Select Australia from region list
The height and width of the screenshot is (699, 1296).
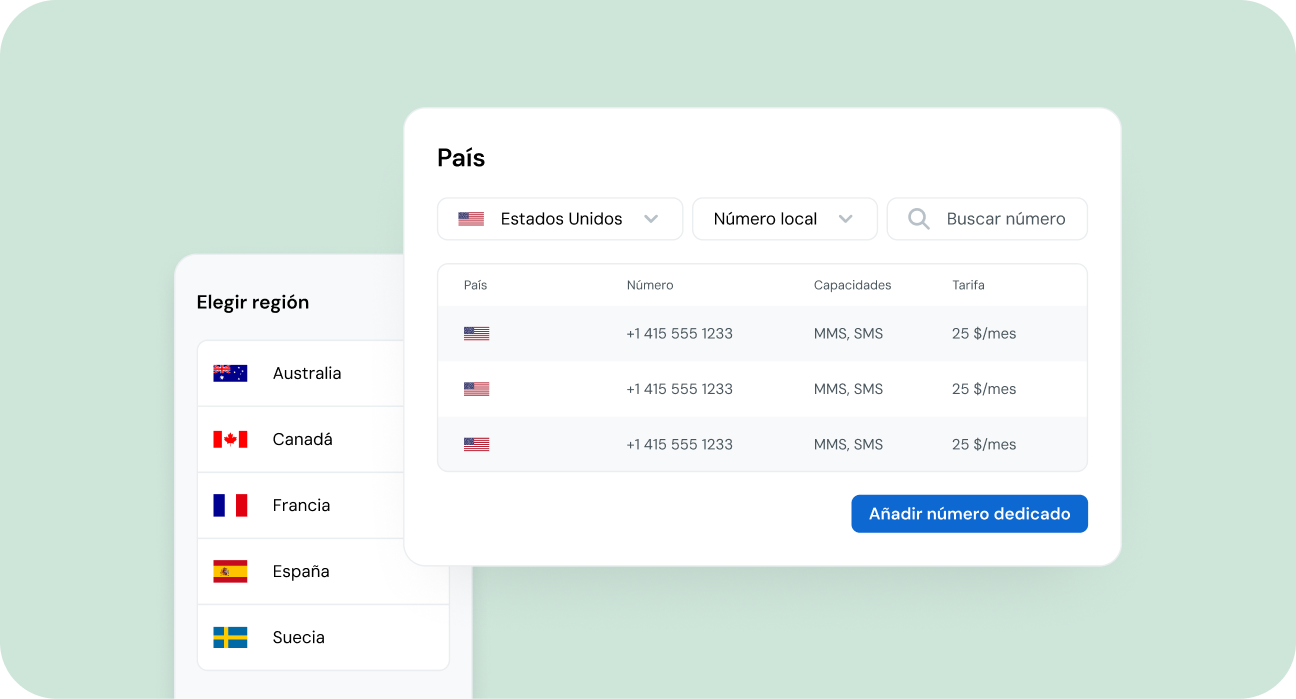(x=306, y=373)
